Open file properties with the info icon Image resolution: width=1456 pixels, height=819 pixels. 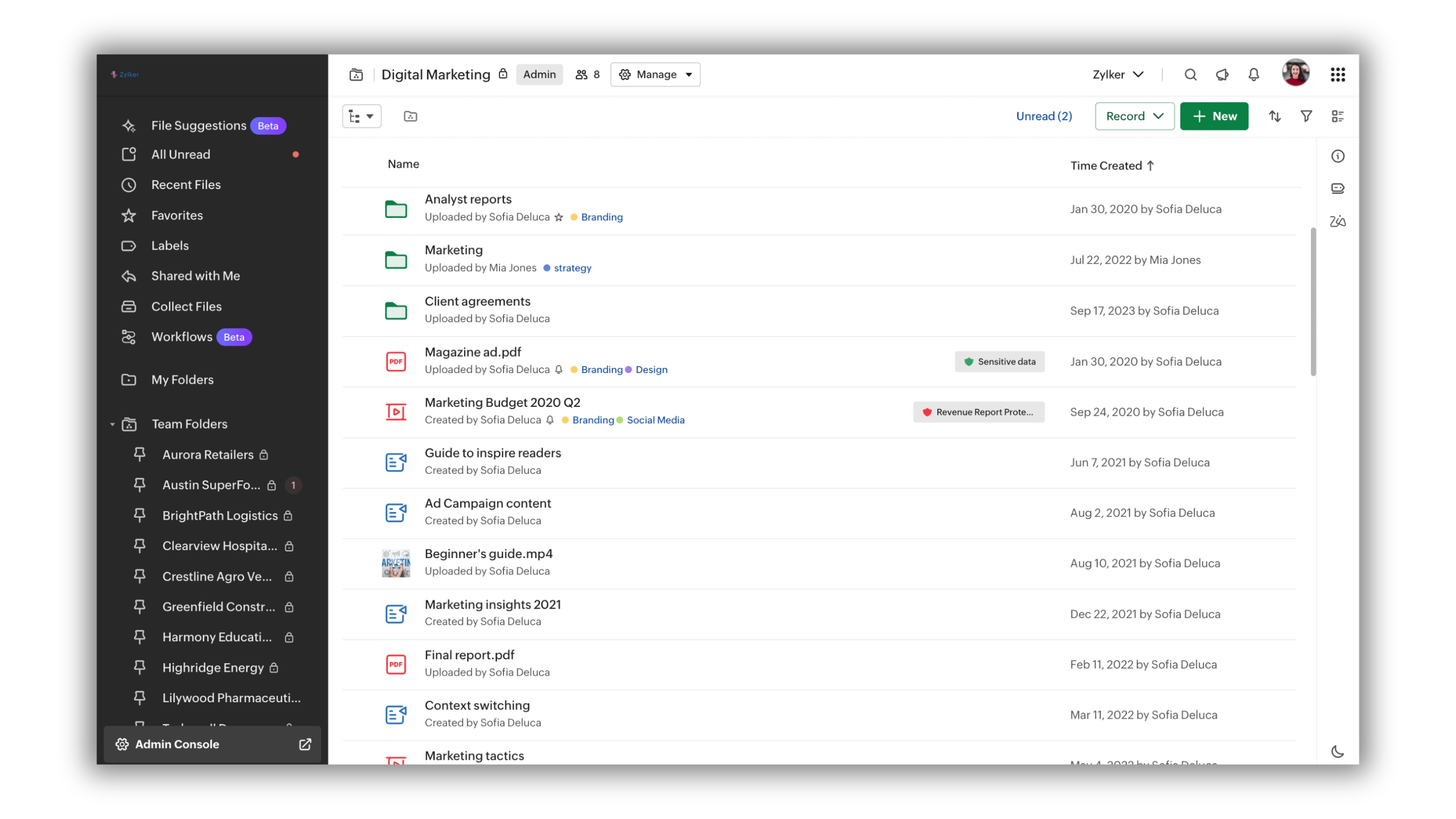(x=1338, y=156)
